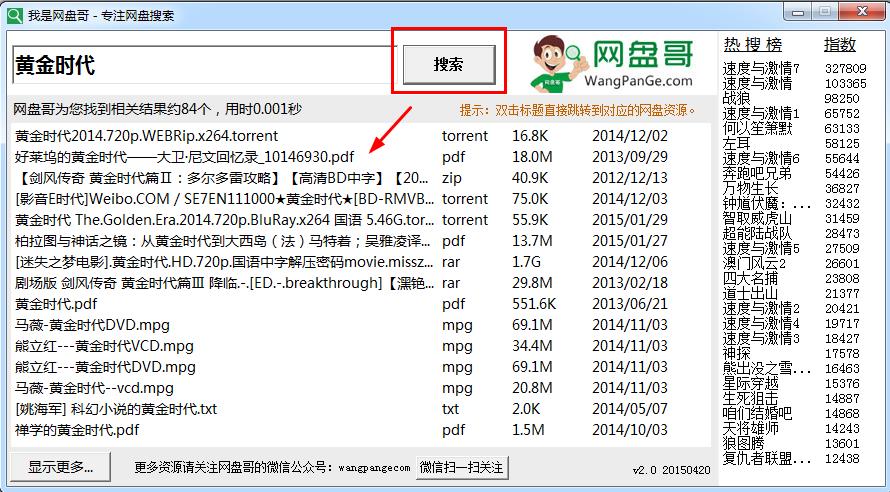Choose 狼图腾 from hot search list
The image size is (890, 492).
(x=743, y=443)
